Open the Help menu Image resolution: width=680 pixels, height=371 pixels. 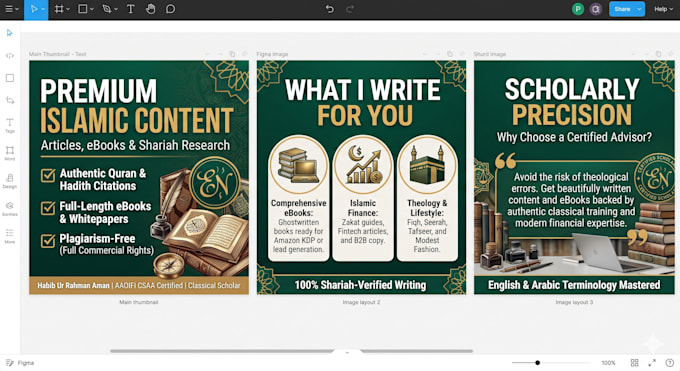tap(664, 9)
